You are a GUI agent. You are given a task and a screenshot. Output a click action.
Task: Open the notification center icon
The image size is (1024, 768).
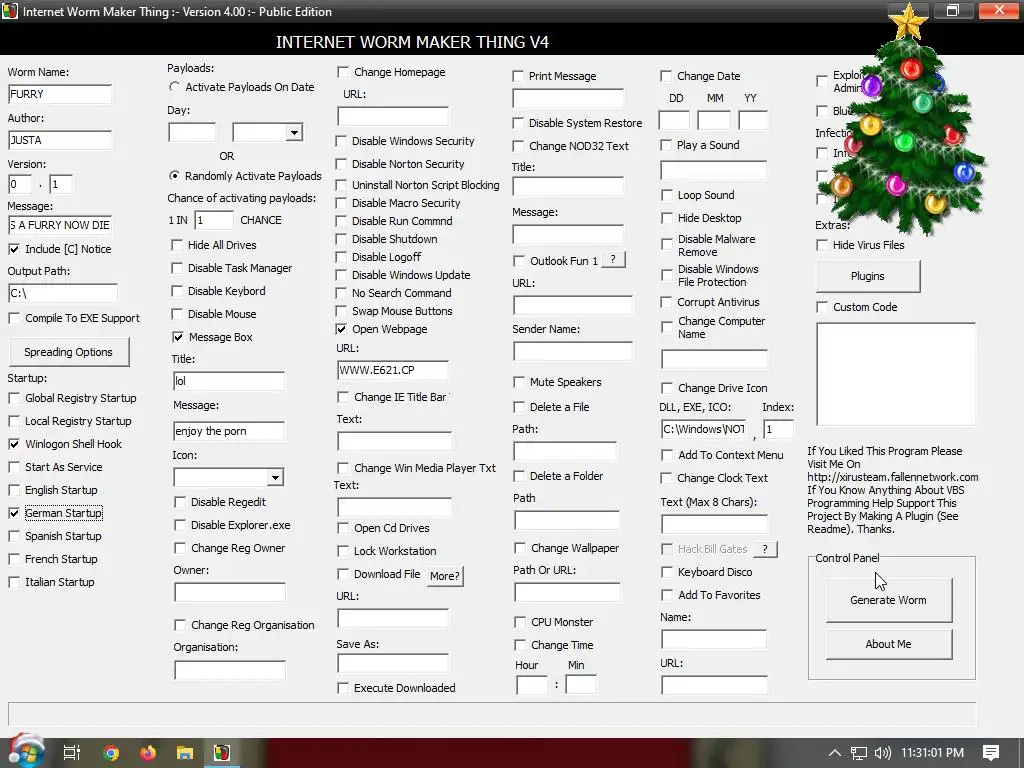point(991,753)
